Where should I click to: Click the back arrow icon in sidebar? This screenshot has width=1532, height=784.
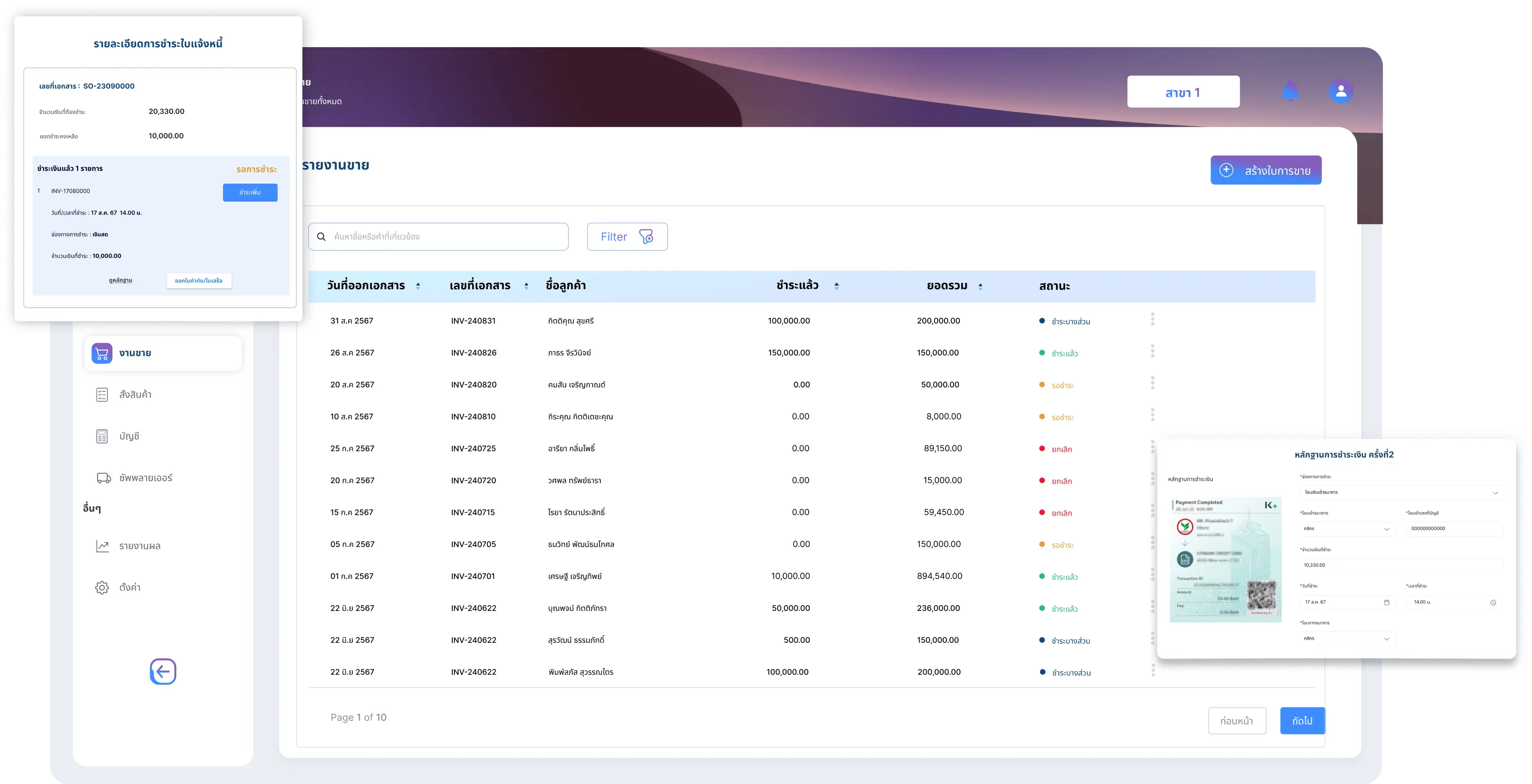pos(163,672)
